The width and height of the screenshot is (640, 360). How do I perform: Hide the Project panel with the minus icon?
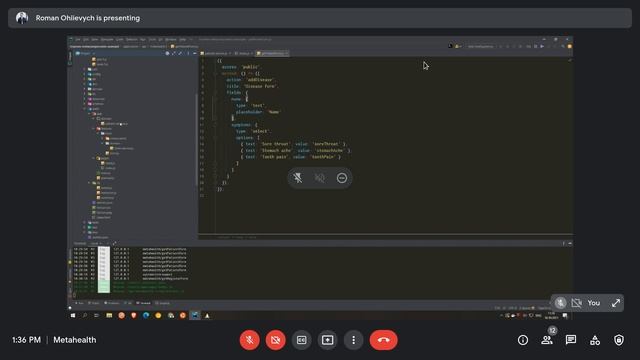coord(194,53)
